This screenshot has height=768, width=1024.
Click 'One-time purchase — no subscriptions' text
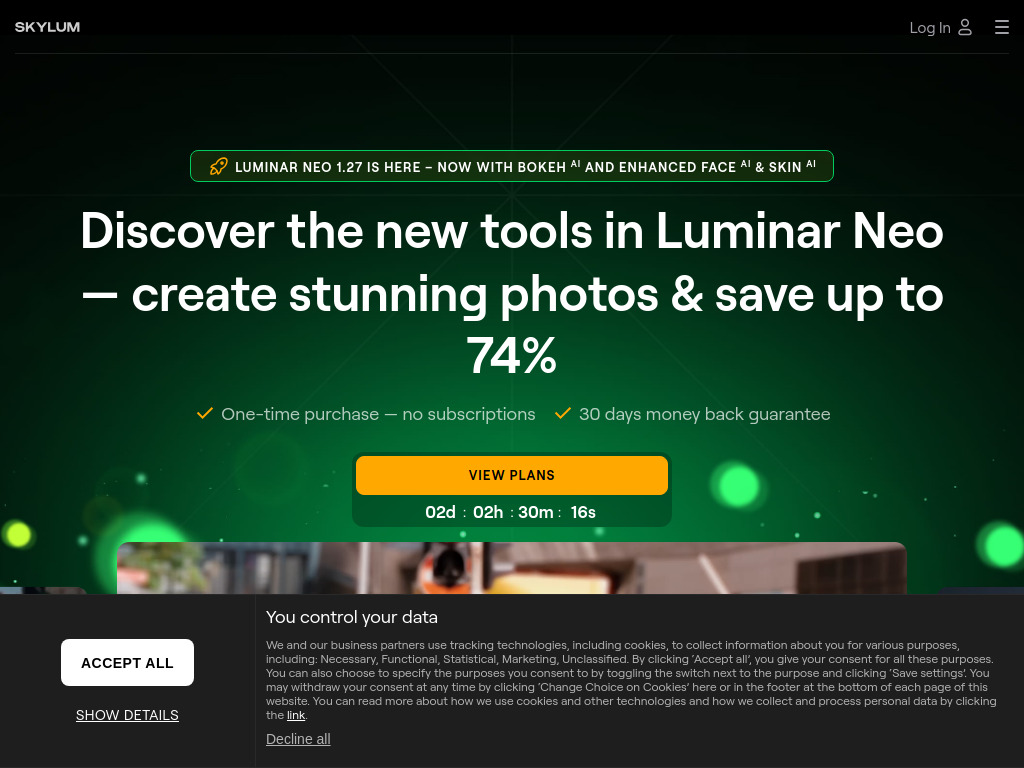pyautogui.click(x=378, y=414)
